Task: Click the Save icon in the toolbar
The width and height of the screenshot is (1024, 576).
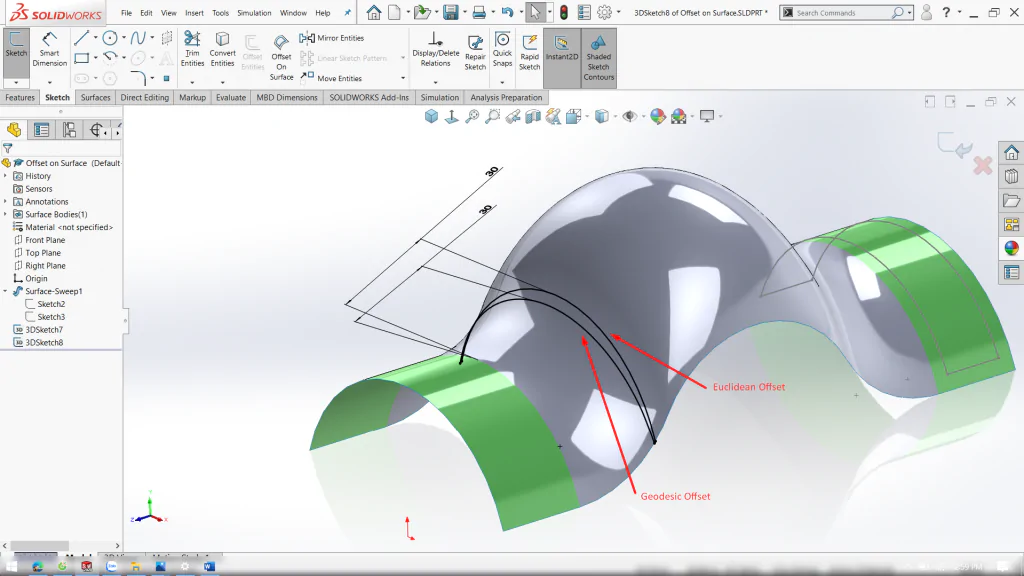Action: [451, 12]
